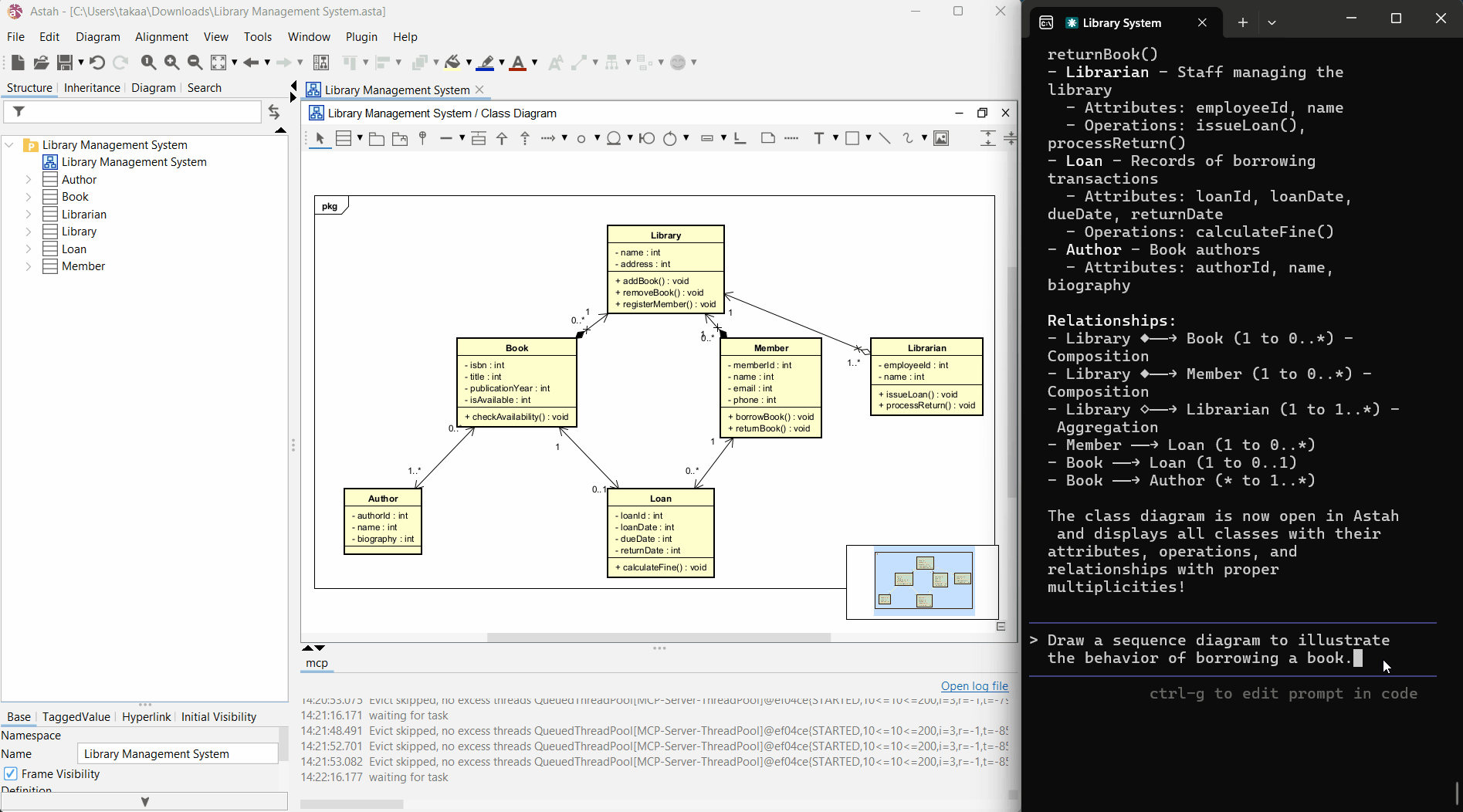1463x812 pixels.
Task: Click the Insert Image tool
Action: pyautogui.click(x=941, y=138)
